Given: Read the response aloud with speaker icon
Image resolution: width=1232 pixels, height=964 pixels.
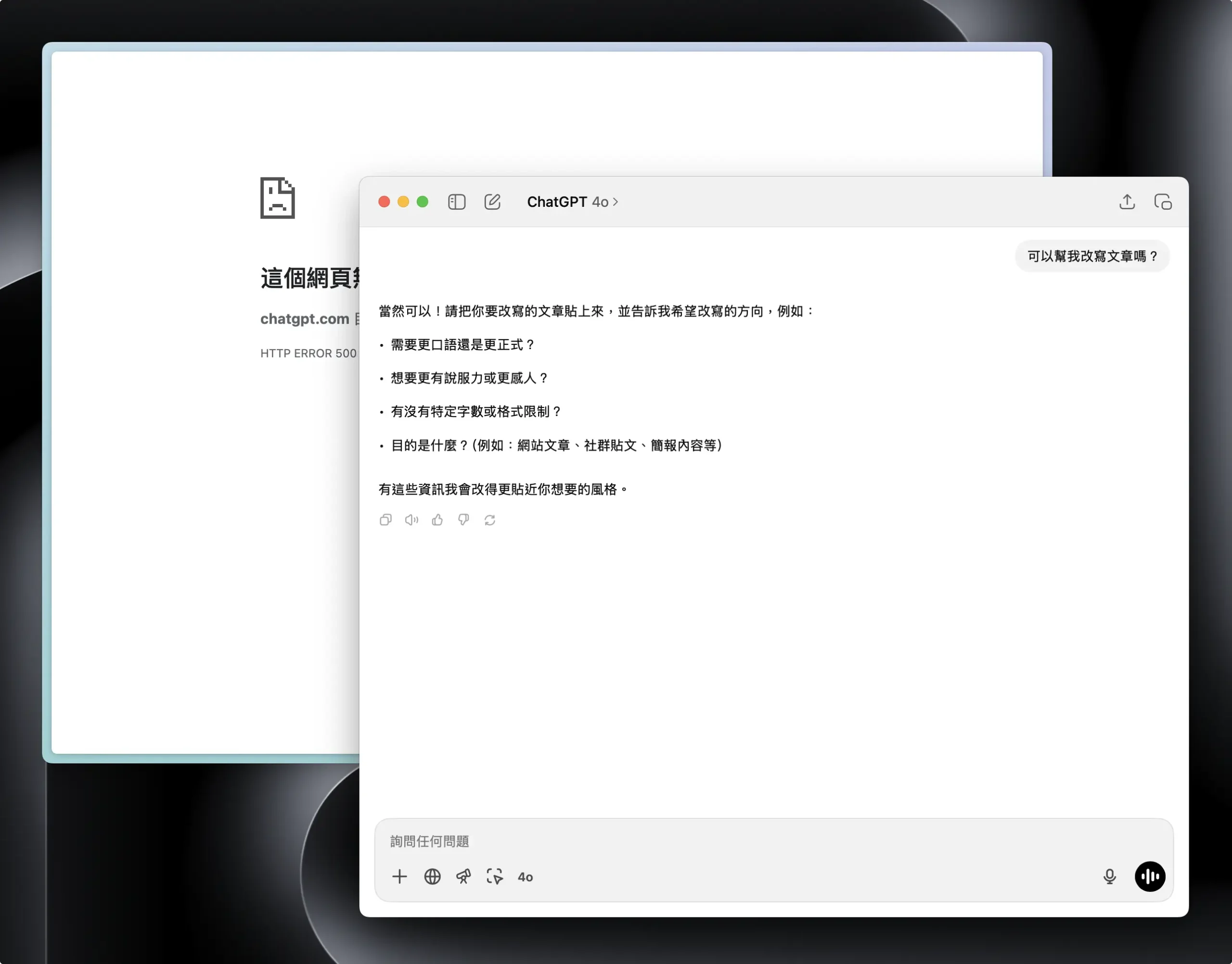Looking at the screenshot, I should click(411, 520).
